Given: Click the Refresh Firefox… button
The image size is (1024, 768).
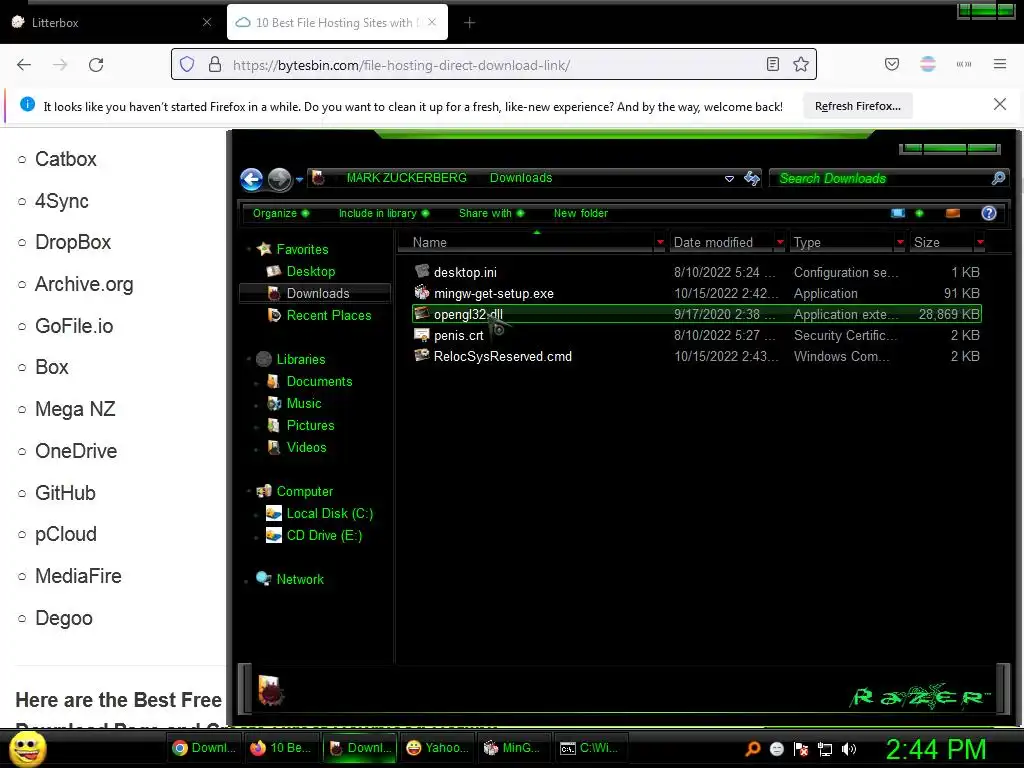Looking at the screenshot, I should [857, 106].
